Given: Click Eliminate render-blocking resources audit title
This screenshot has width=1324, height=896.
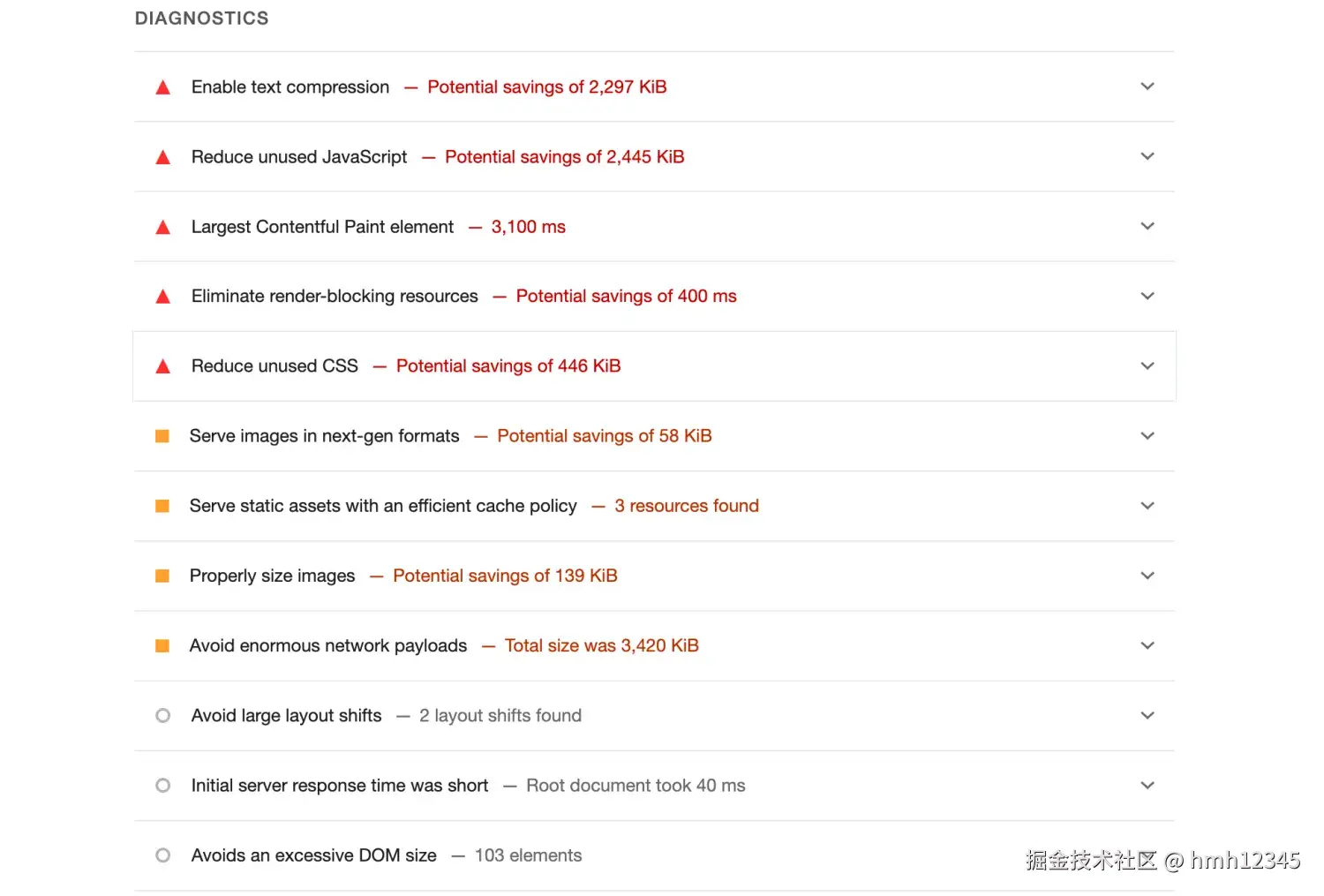Looking at the screenshot, I should pos(335,297).
